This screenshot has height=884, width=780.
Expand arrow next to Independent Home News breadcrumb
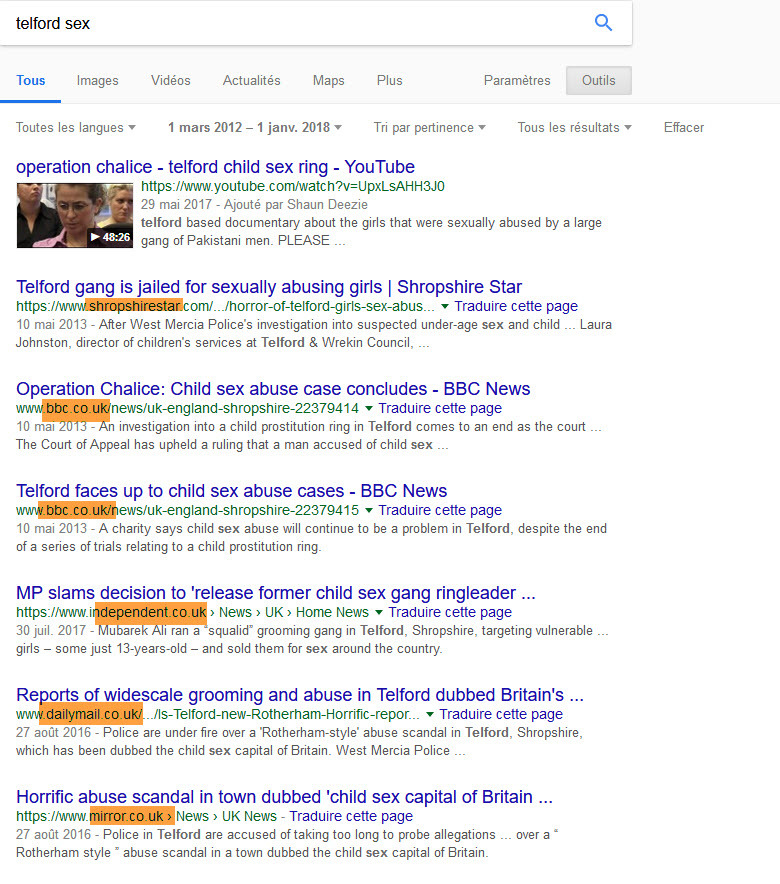(x=379, y=612)
